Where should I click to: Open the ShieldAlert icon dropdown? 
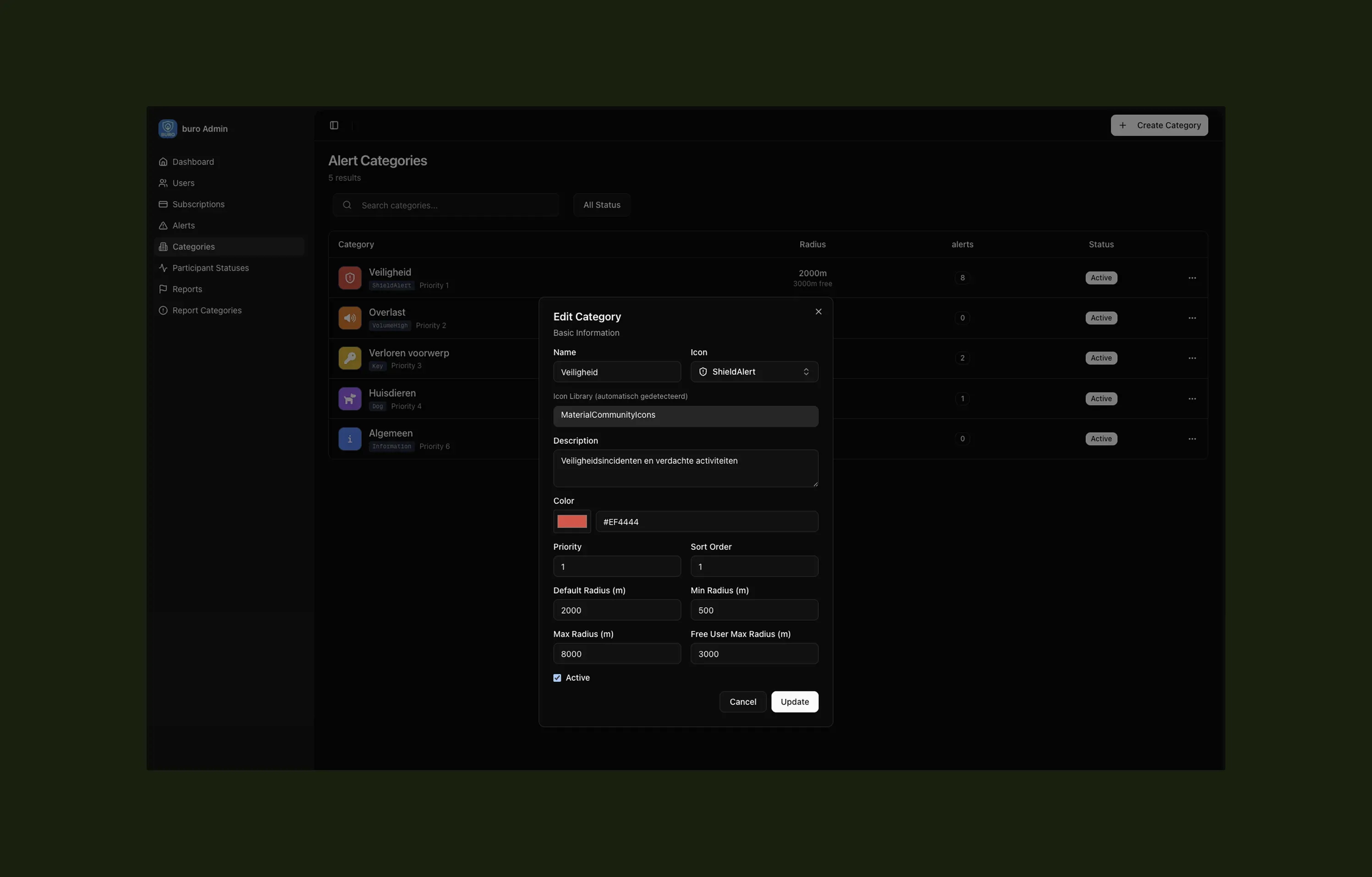754,372
